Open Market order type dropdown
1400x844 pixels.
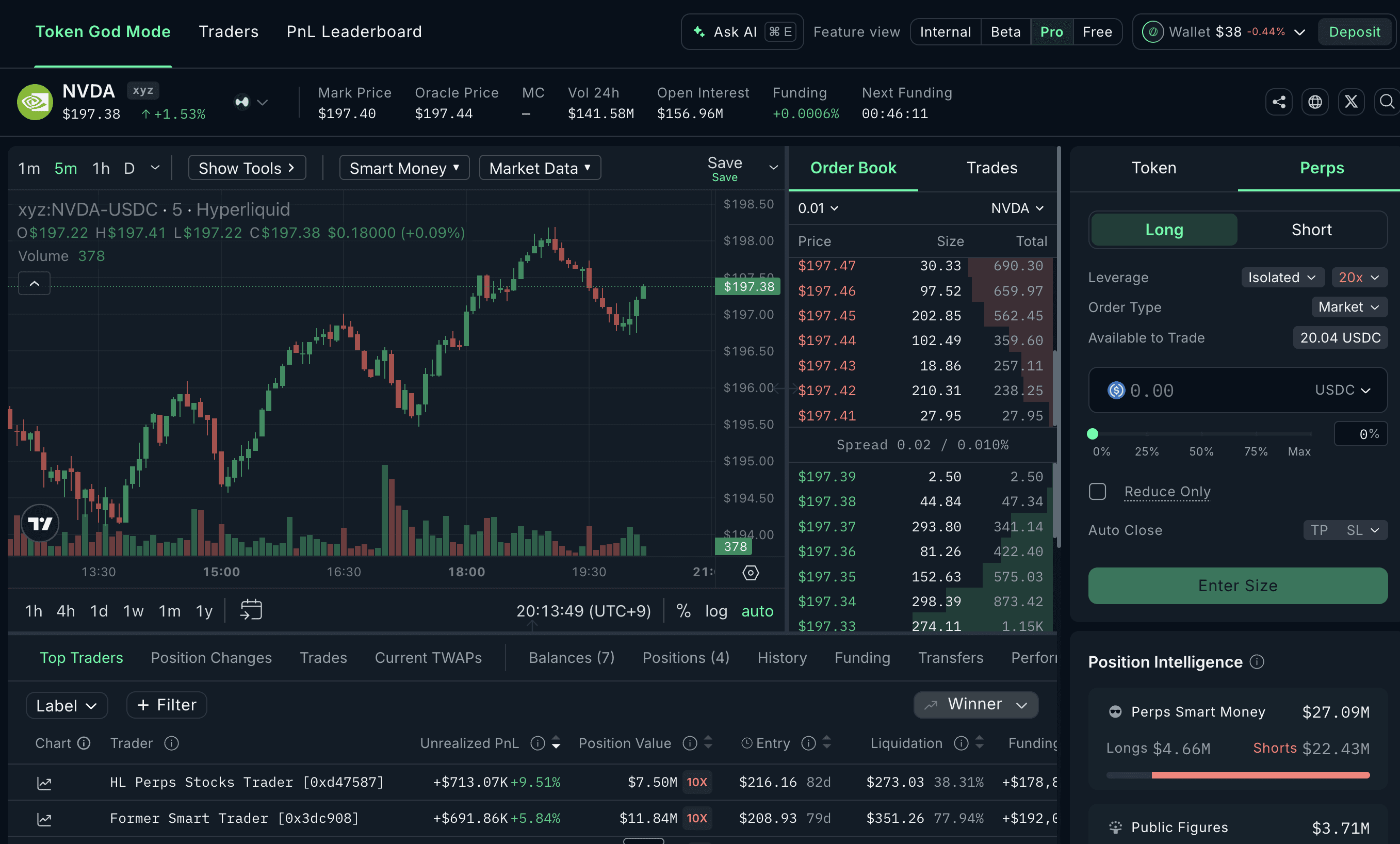click(1349, 307)
